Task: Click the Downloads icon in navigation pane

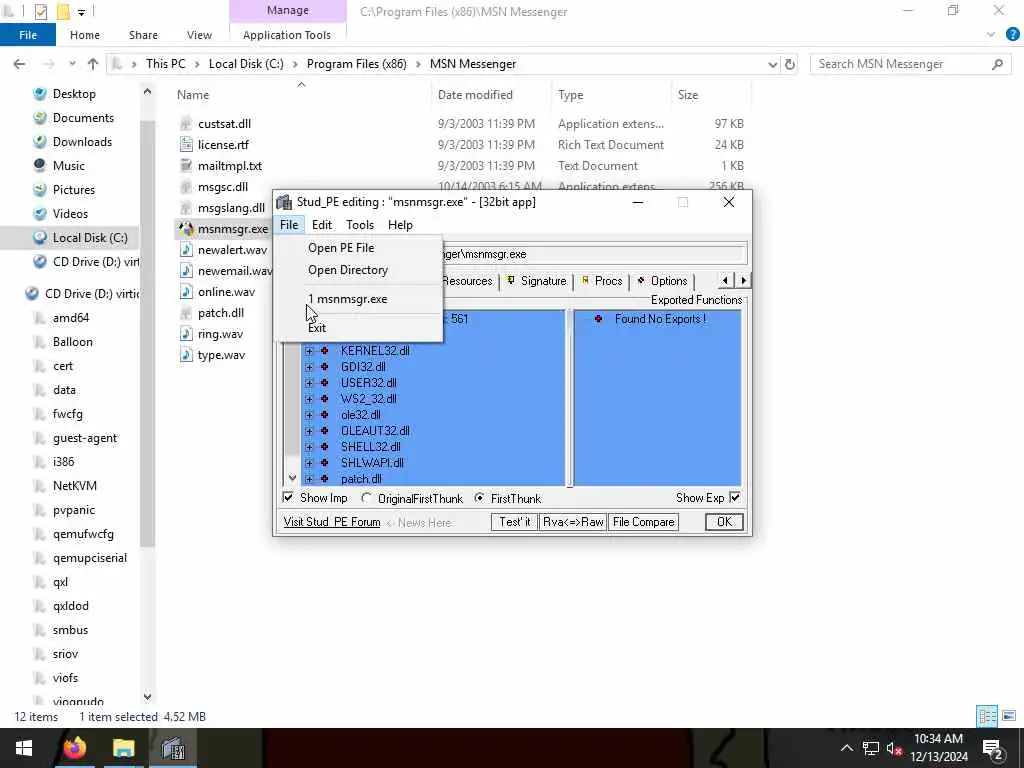Action: [40, 142]
